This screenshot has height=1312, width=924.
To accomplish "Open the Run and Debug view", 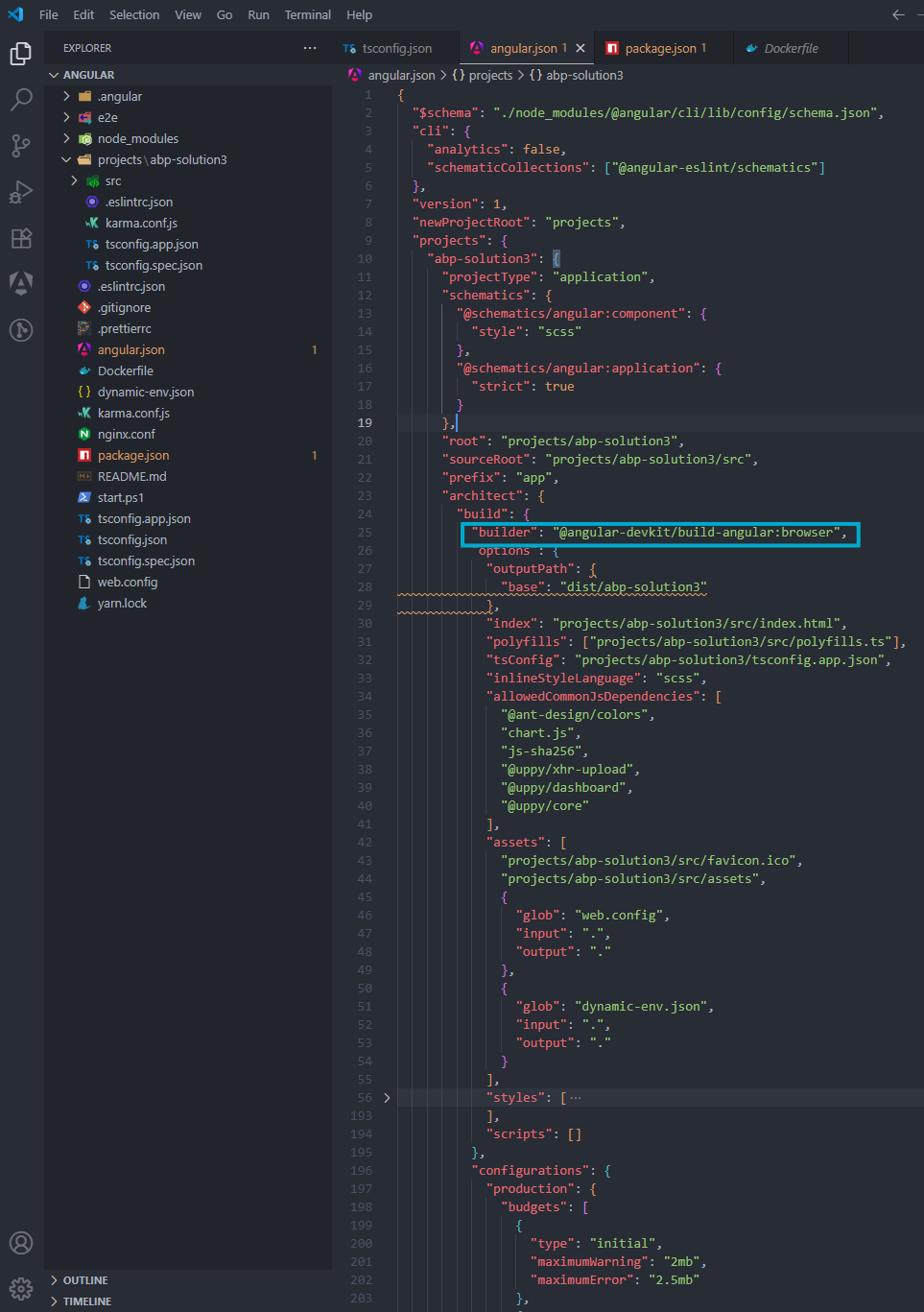I will [21, 192].
